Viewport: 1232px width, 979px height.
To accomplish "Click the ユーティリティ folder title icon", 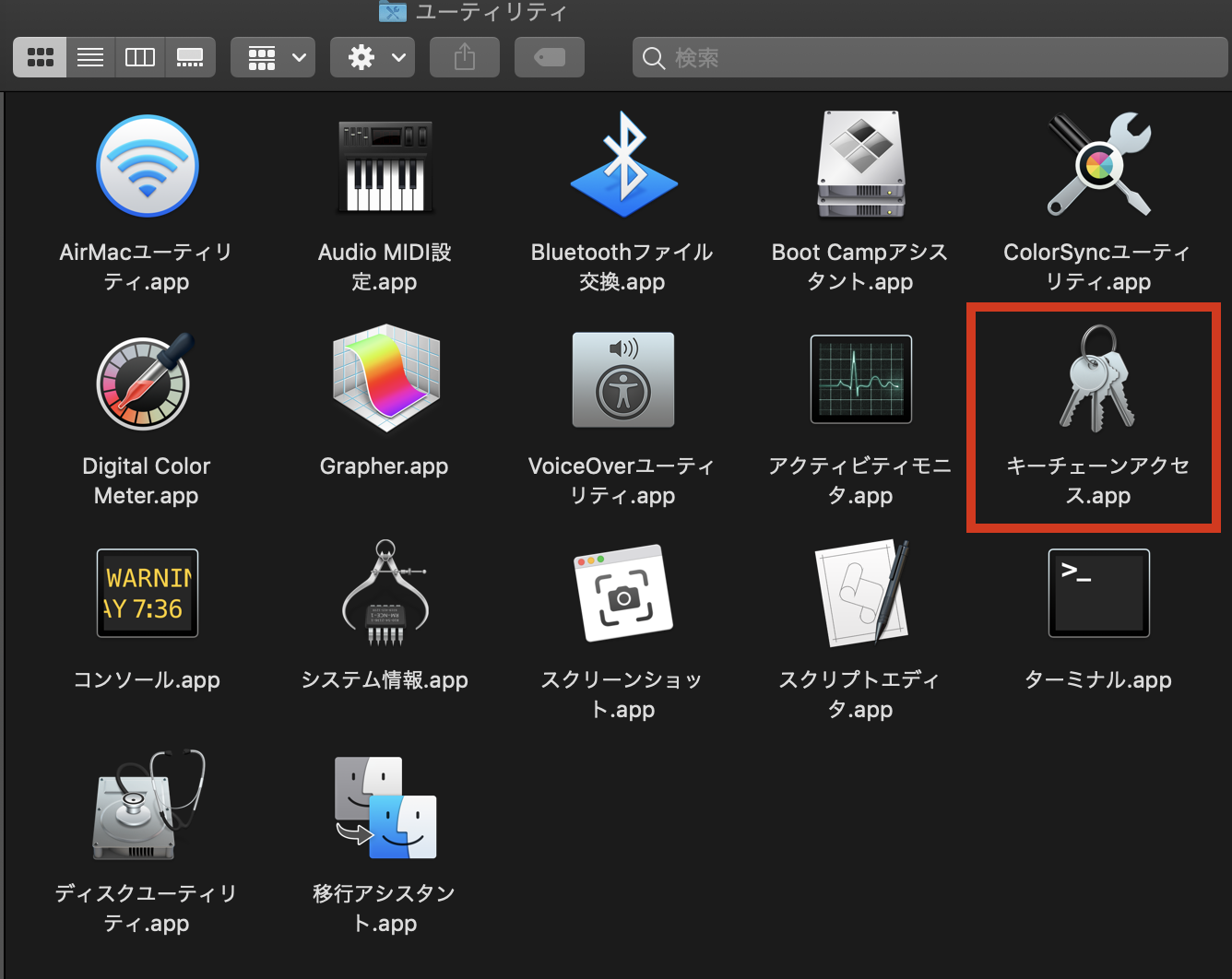I will (x=393, y=11).
